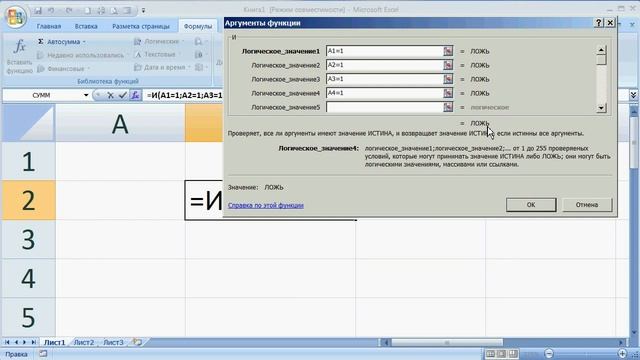Click the question mark help button in dialog
The height and width of the screenshot is (360, 640).
click(x=598, y=23)
